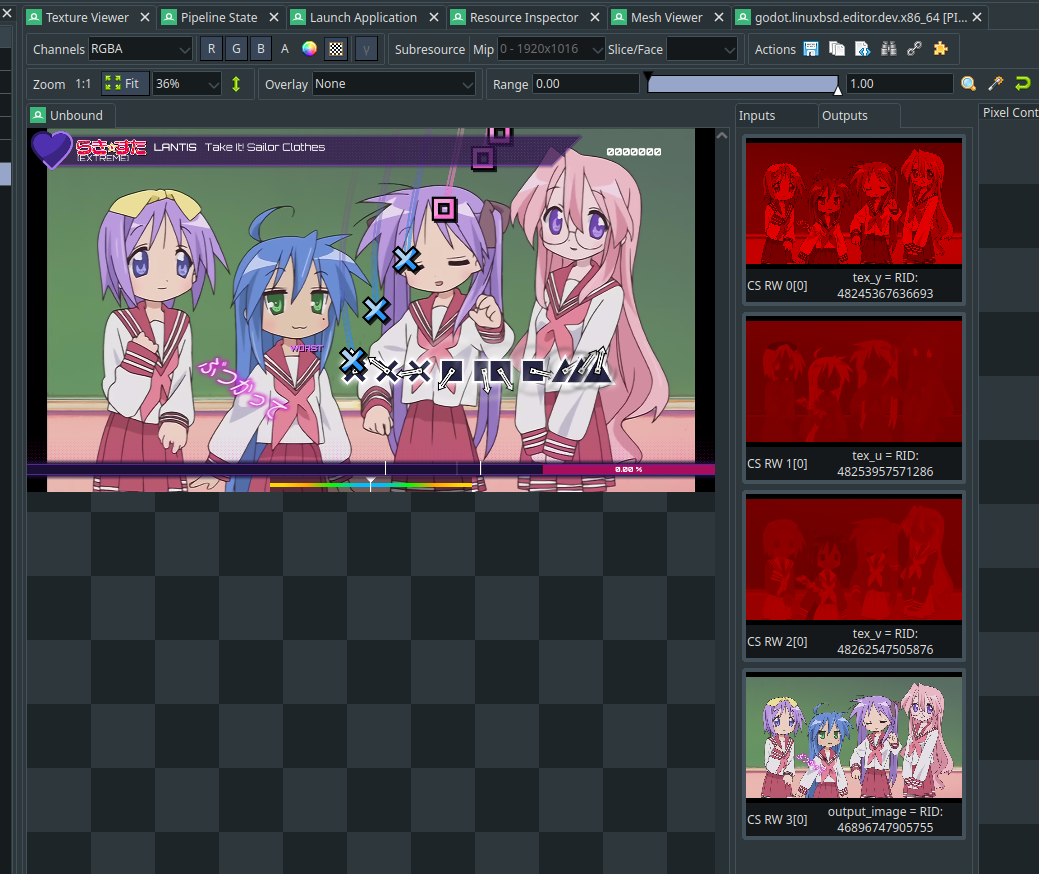Click the texture view scroll-up arrow
This screenshot has height=874, width=1039.
coord(722,135)
